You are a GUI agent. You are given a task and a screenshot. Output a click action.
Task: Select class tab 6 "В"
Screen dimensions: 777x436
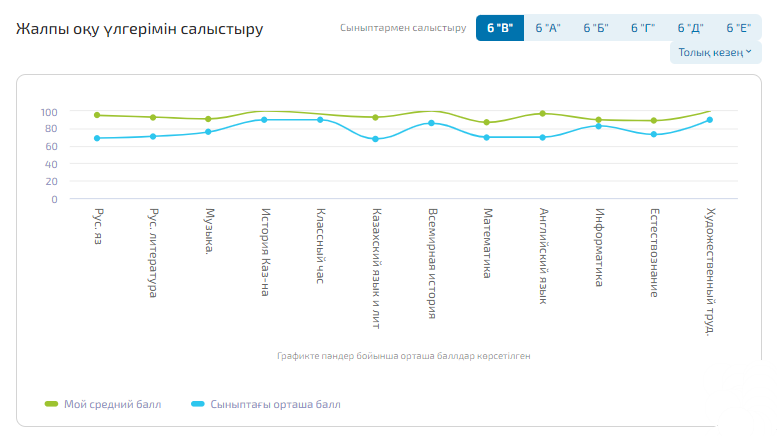[500, 28]
